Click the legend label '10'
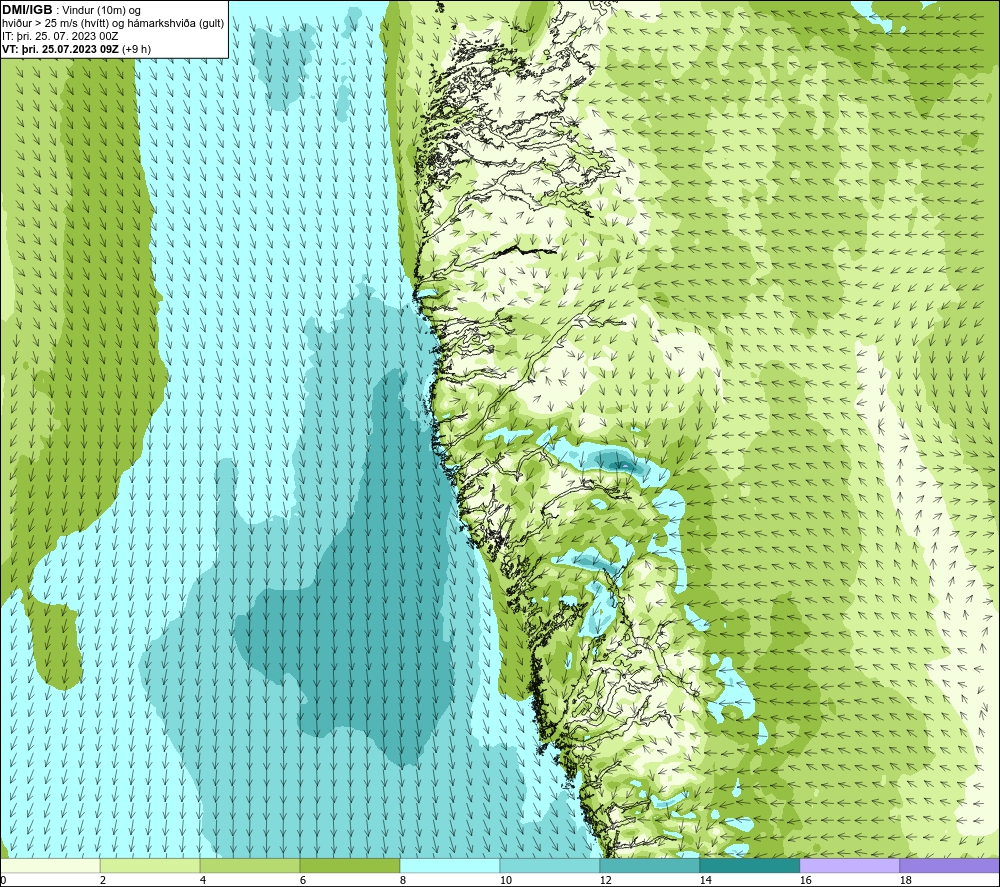Viewport: 1000px width, 887px height. tap(505, 880)
